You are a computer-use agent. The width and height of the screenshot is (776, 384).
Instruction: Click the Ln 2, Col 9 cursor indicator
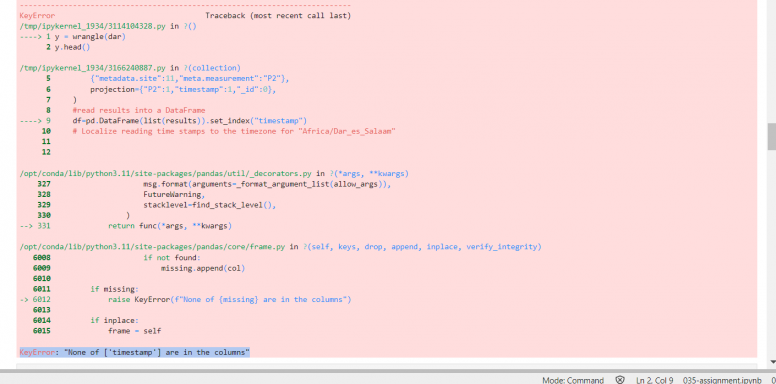(655, 380)
